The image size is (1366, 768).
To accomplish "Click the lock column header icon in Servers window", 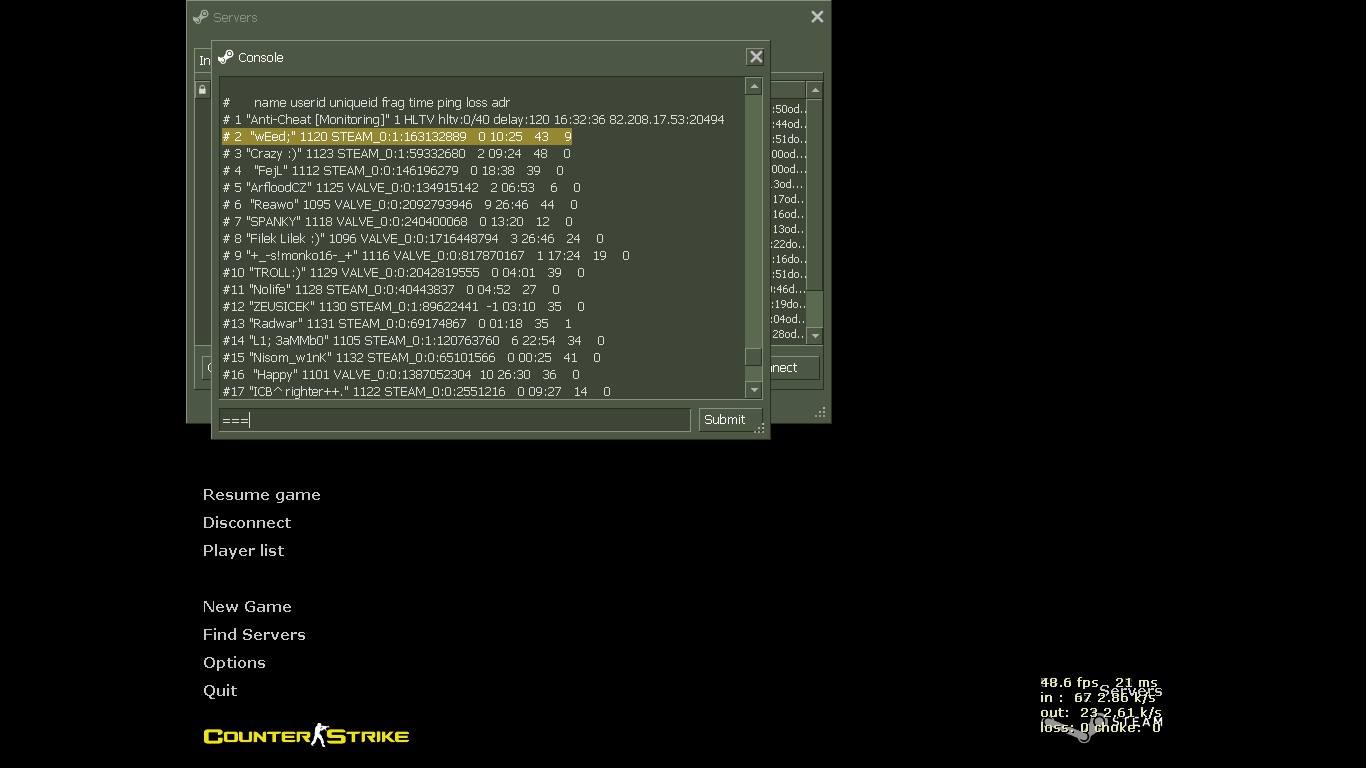I will click(x=202, y=90).
